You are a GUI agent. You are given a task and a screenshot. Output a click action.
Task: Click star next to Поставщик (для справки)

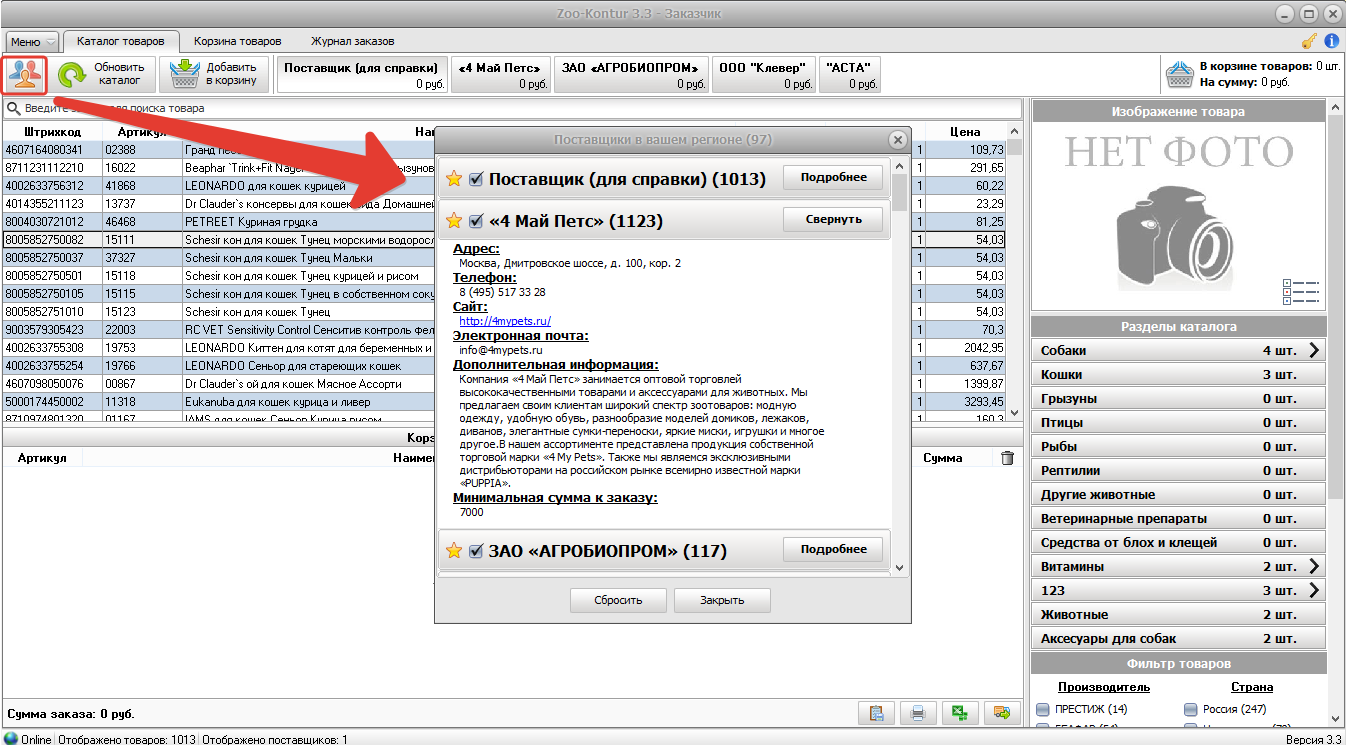click(454, 179)
